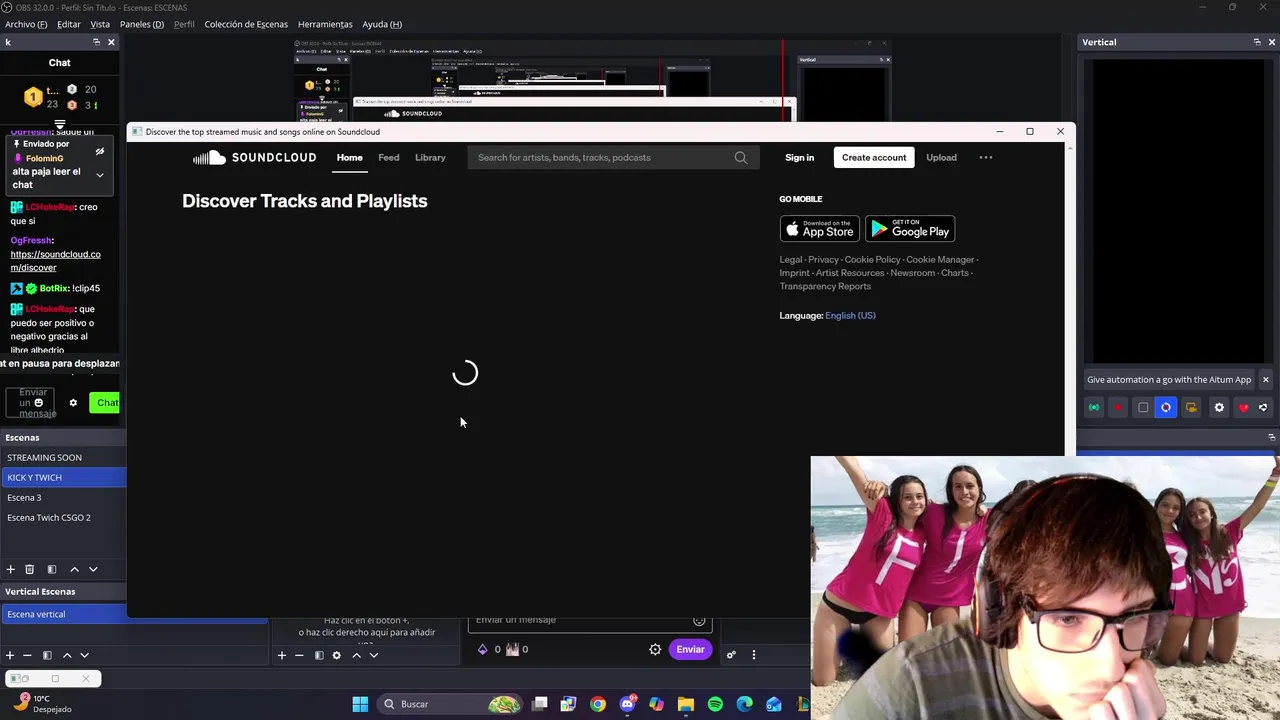Move scene down arrow under Escenas
The width and height of the screenshot is (1280, 720).
[x=93, y=569]
